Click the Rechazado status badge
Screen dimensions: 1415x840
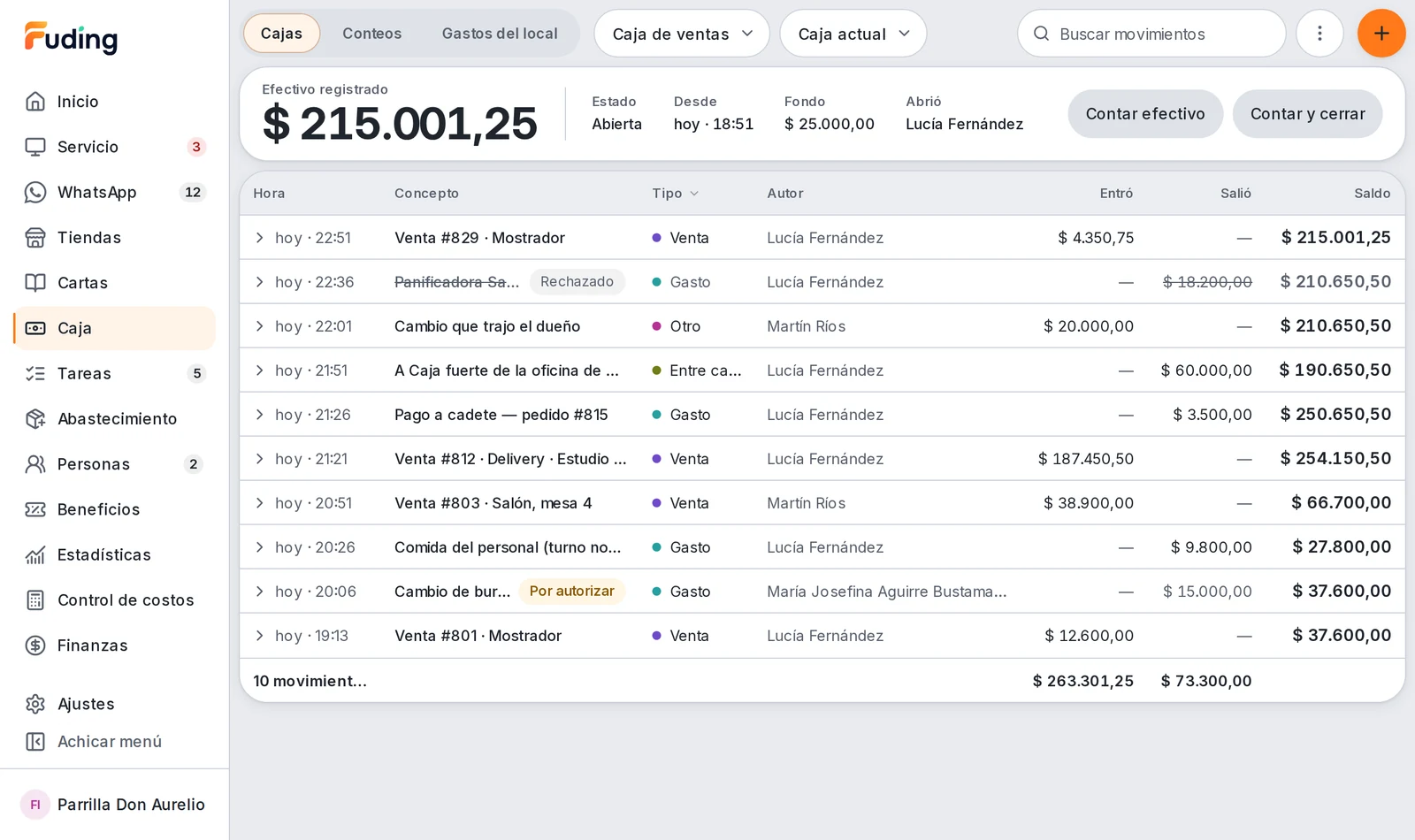(x=577, y=281)
